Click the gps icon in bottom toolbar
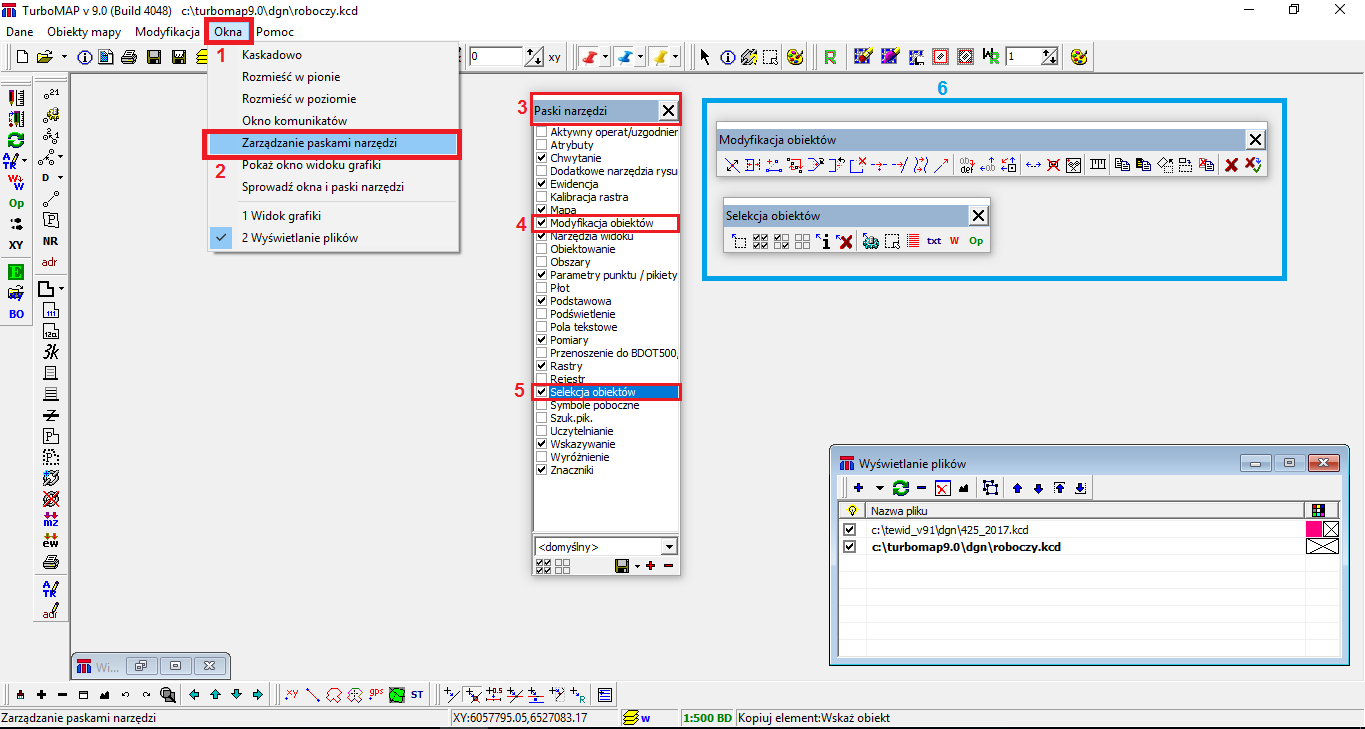Screen dimensions: 1365x729 point(377,693)
